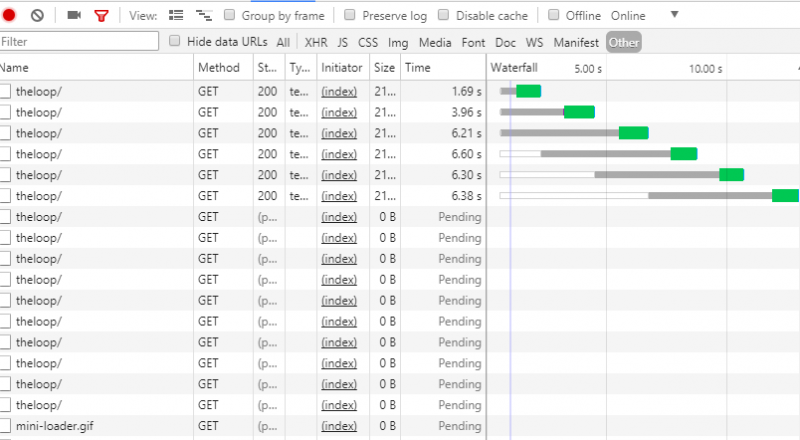Click file icon of the 6.38 s request
800x440 pixels.
[x=5, y=196]
